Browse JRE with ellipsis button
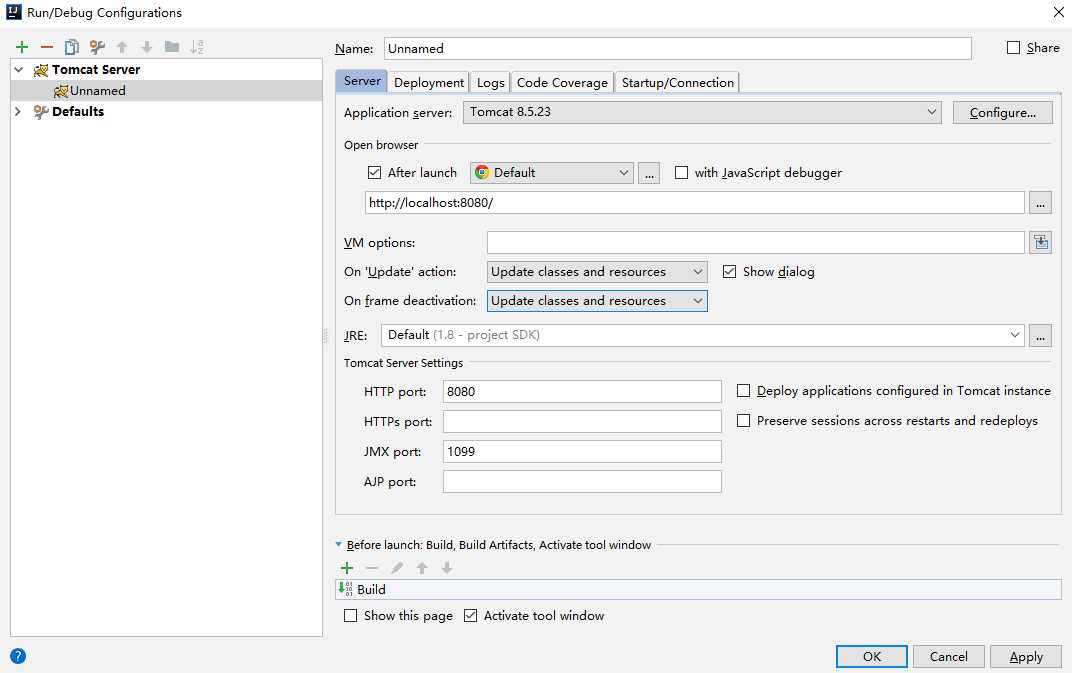This screenshot has width=1072, height=673. 1041,336
